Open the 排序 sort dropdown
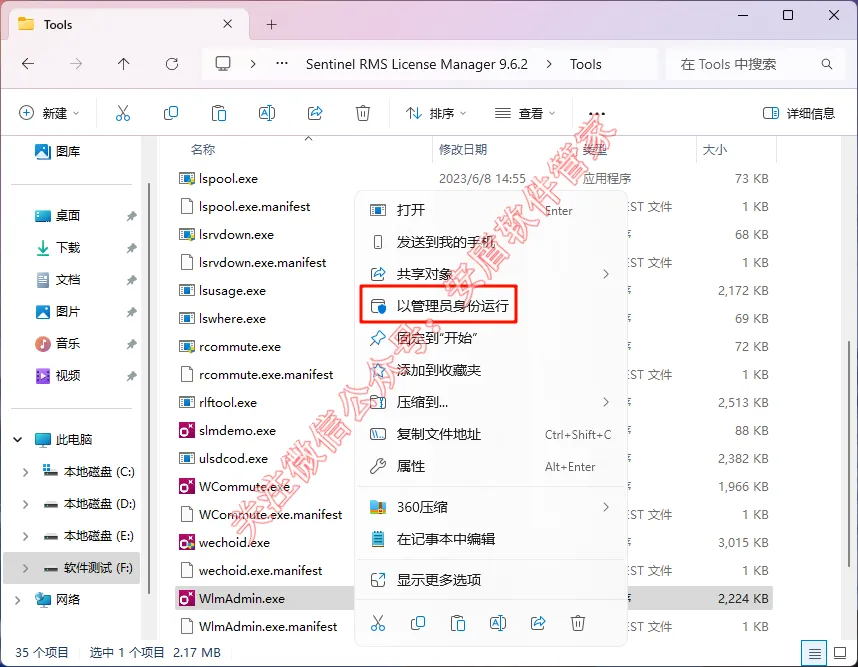The image size is (858, 667). (x=436, y=113)
